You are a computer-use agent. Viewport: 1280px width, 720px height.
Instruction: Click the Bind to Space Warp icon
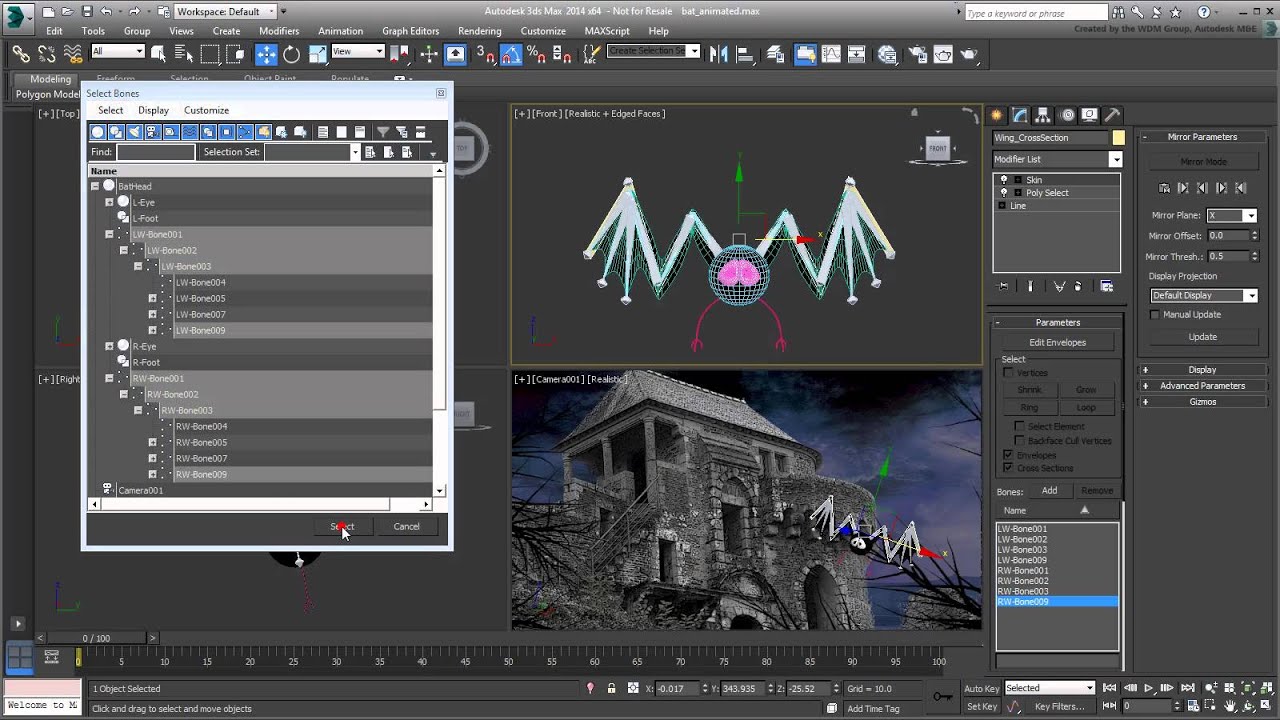pyautogui.click(x=72, y=54)
